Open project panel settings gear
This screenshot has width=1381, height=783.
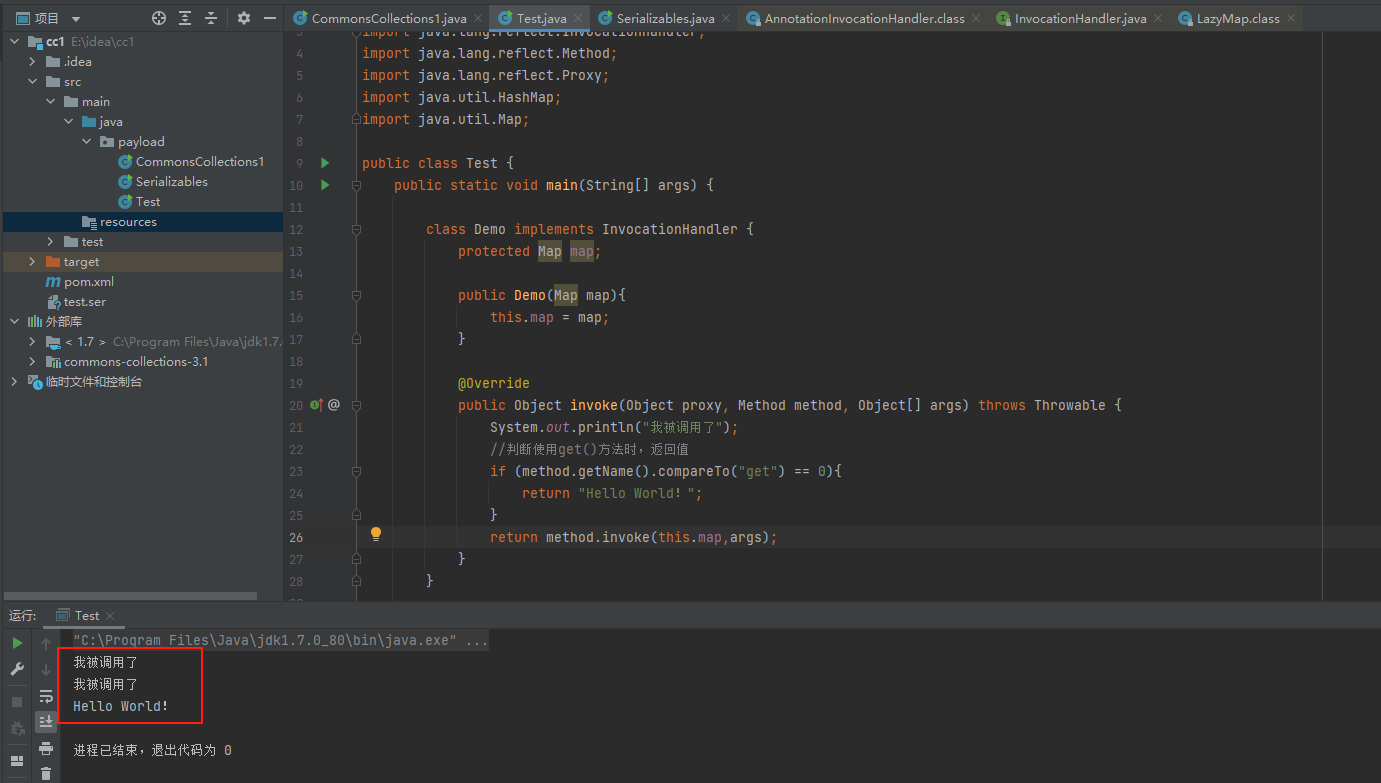pyautogui.click(x=244, y=18)
